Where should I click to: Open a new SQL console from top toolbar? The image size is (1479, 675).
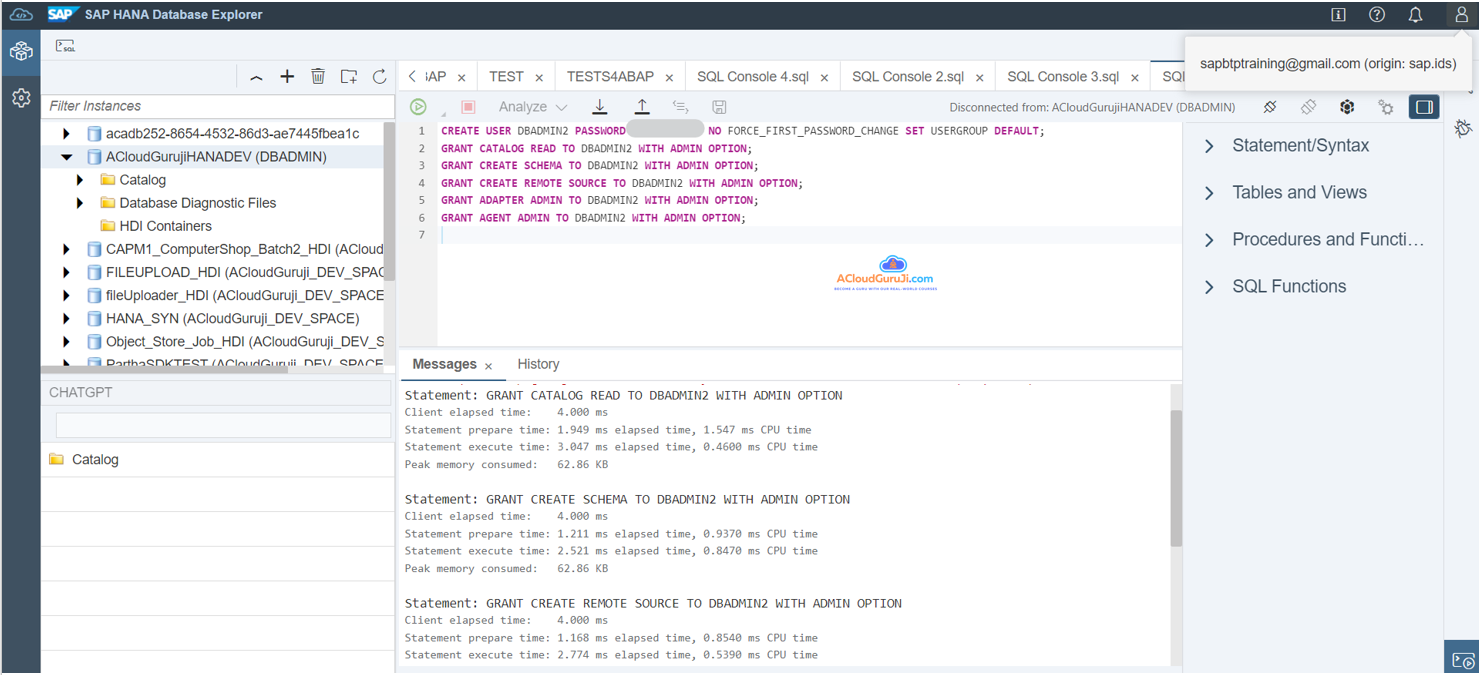click(65, 46)
